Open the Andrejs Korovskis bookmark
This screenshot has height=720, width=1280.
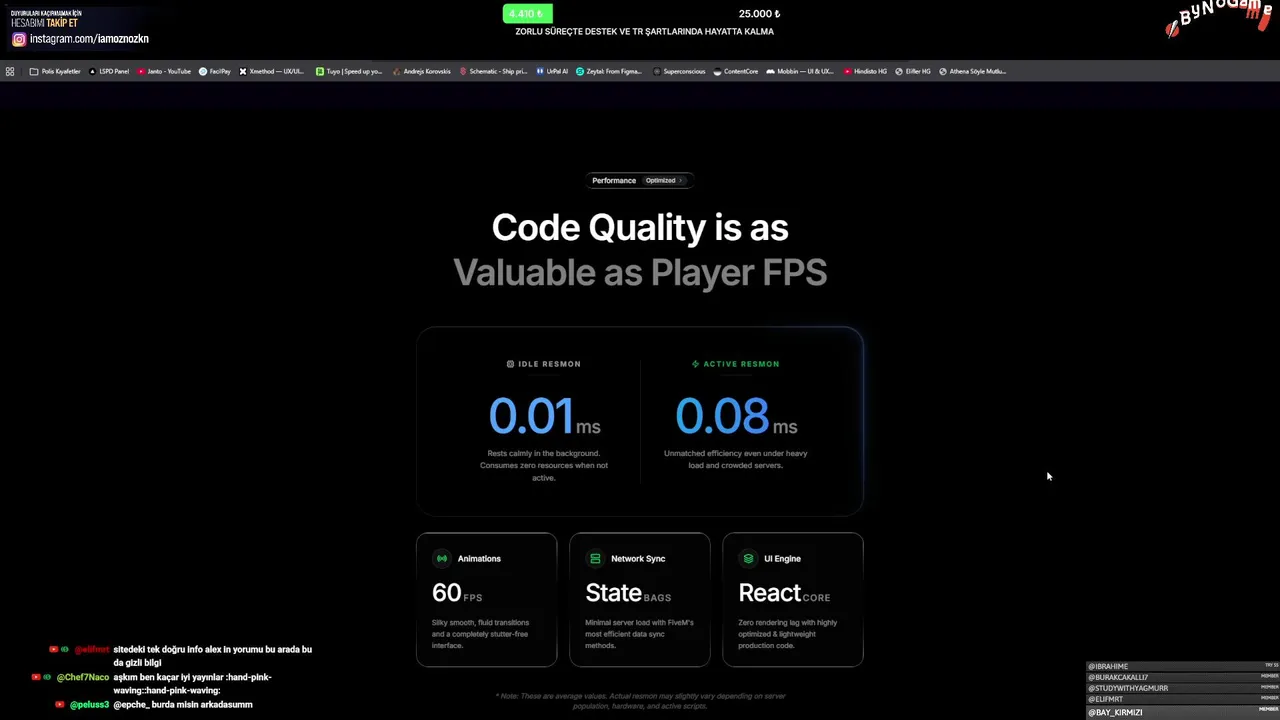(421, 71)
